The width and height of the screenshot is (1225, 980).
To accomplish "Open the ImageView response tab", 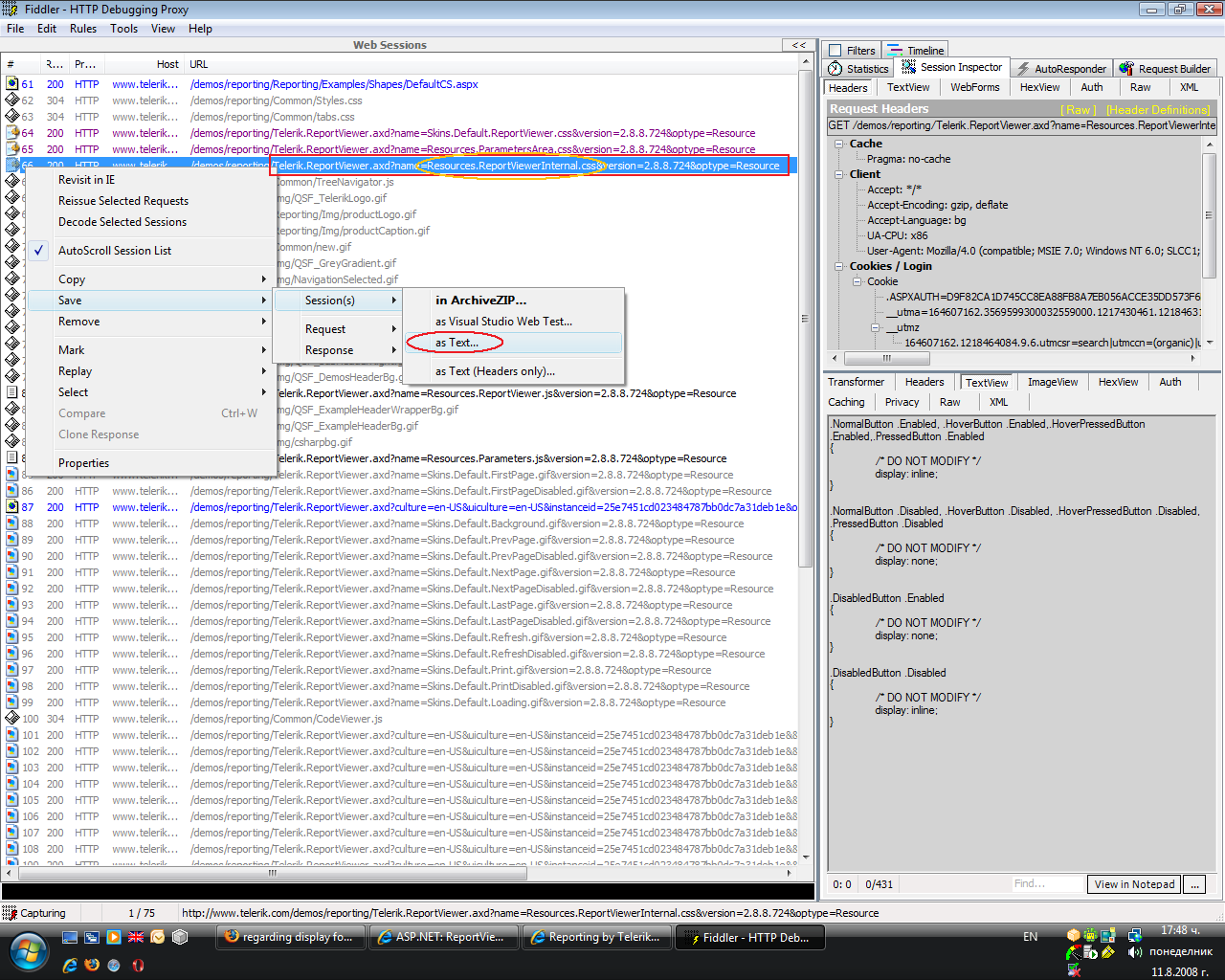I will click(x=1053, y=382).
